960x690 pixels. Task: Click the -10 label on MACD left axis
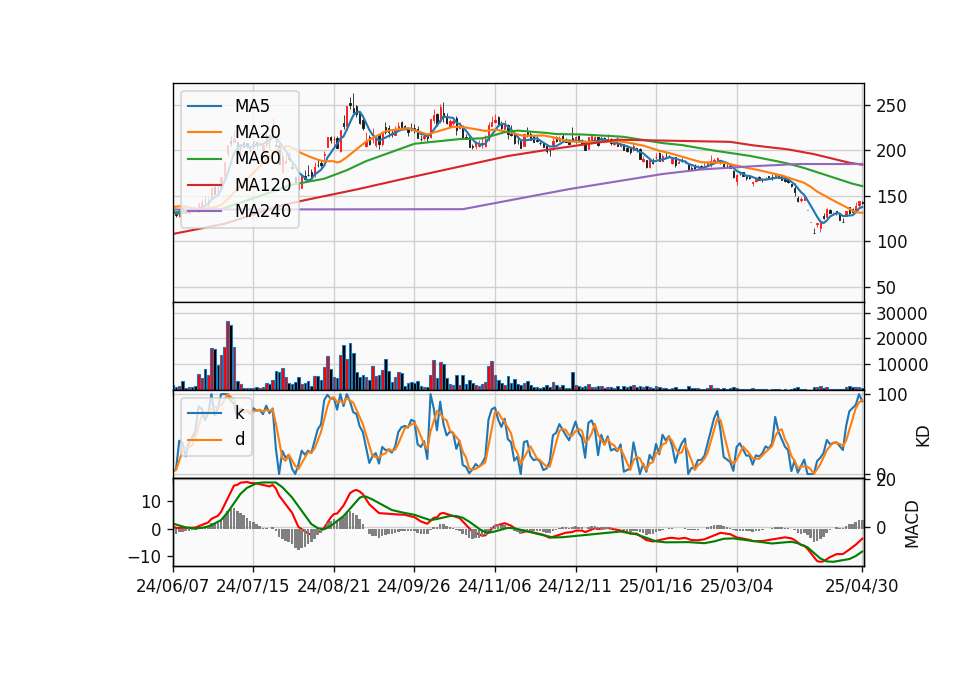144,557
